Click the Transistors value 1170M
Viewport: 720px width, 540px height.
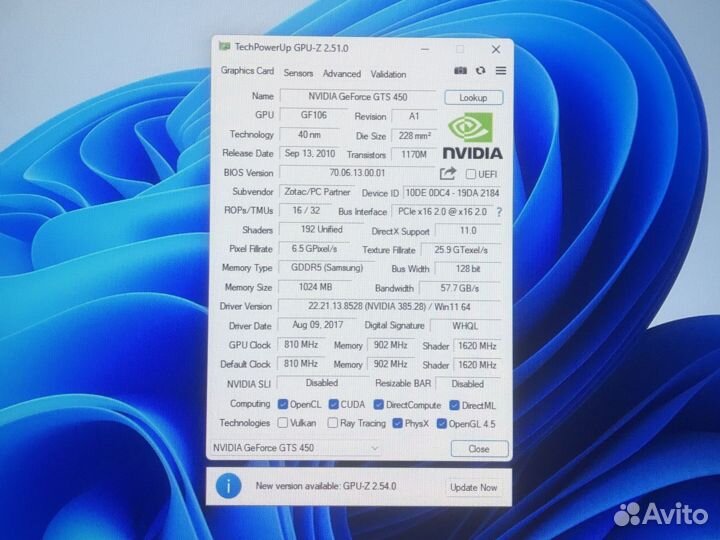point(414,155)
